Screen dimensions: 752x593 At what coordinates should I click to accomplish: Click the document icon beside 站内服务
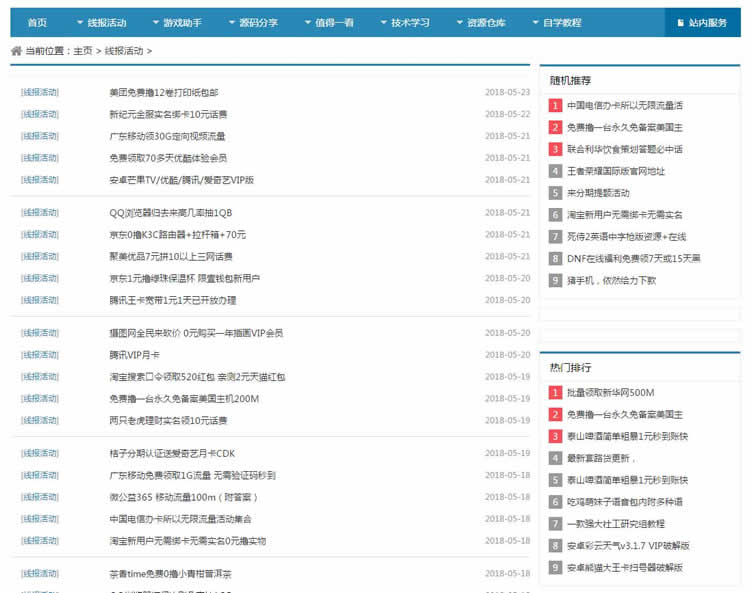pyautogui.click(x=680, y=23)
